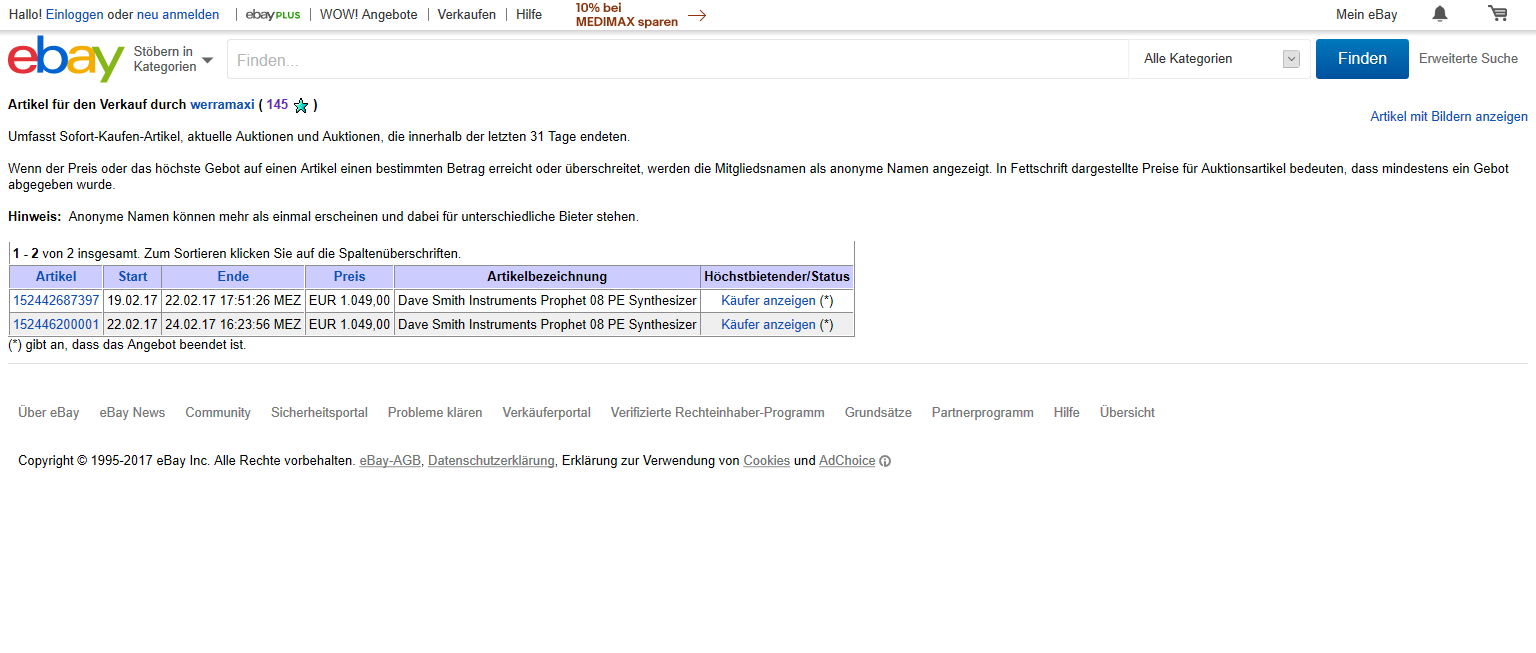Open the WOW! Angebote menu item
The height and width of the screenshot is (653, 1536).
pos(368,15)
